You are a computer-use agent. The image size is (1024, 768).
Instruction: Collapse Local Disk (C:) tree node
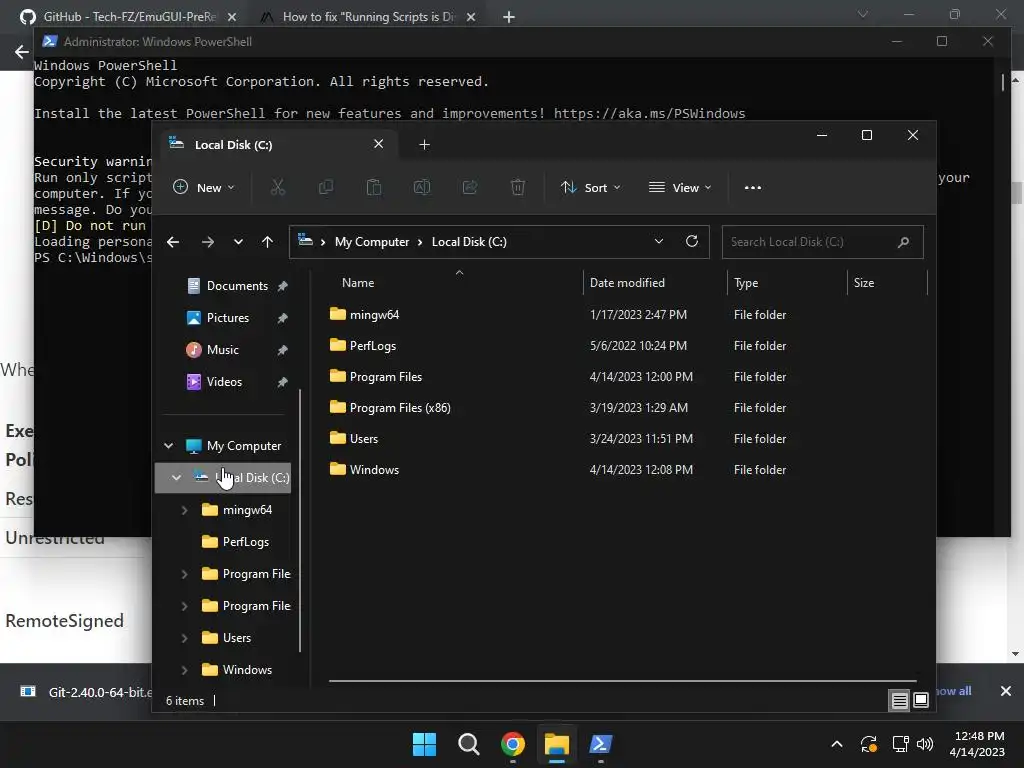pyautogui.click(x=176, y=477)
